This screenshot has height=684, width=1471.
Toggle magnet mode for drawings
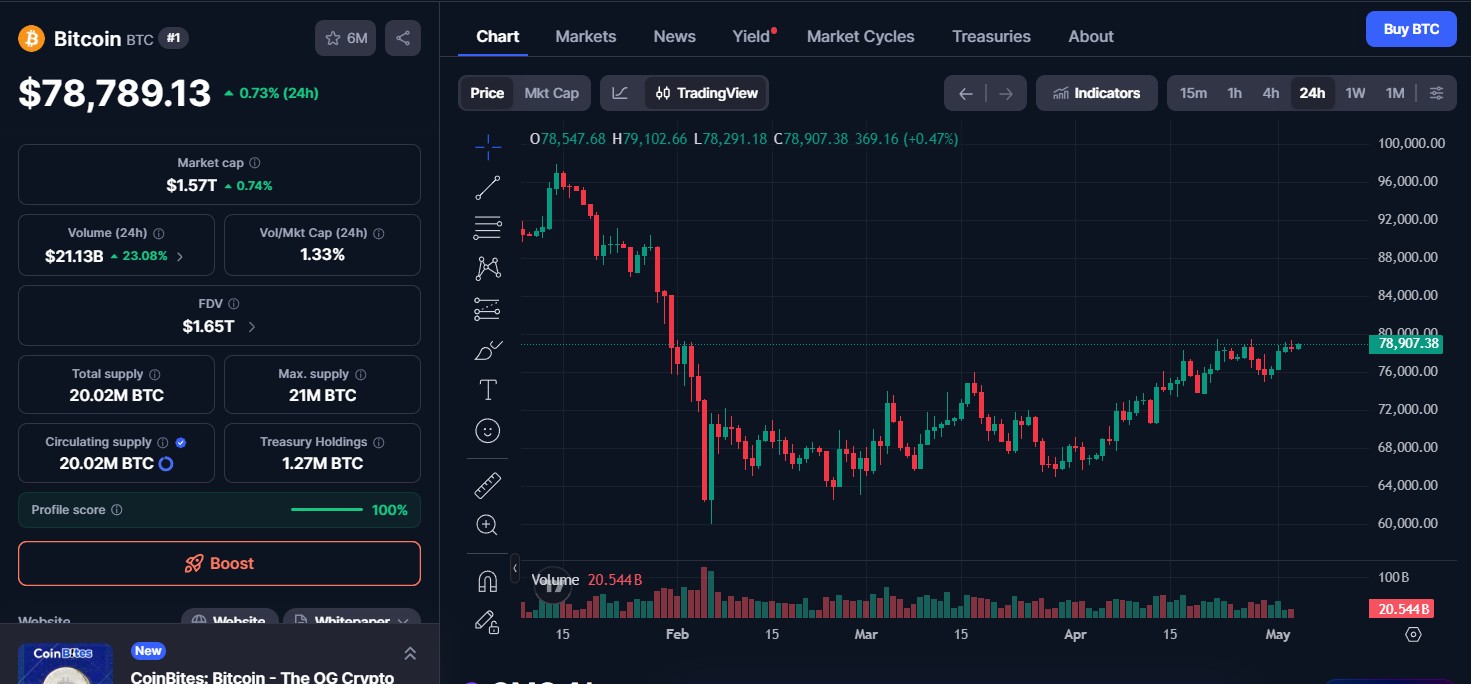pos(488,581)
